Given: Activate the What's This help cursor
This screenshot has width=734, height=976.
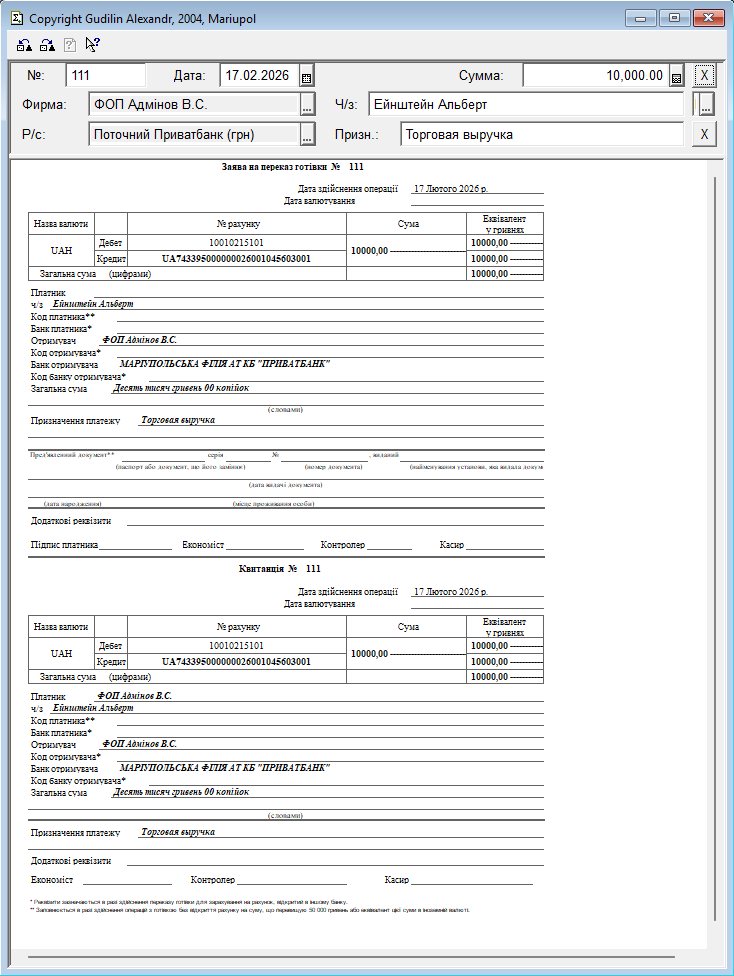Looking at the screenshot, I should (x=93, y=44).
